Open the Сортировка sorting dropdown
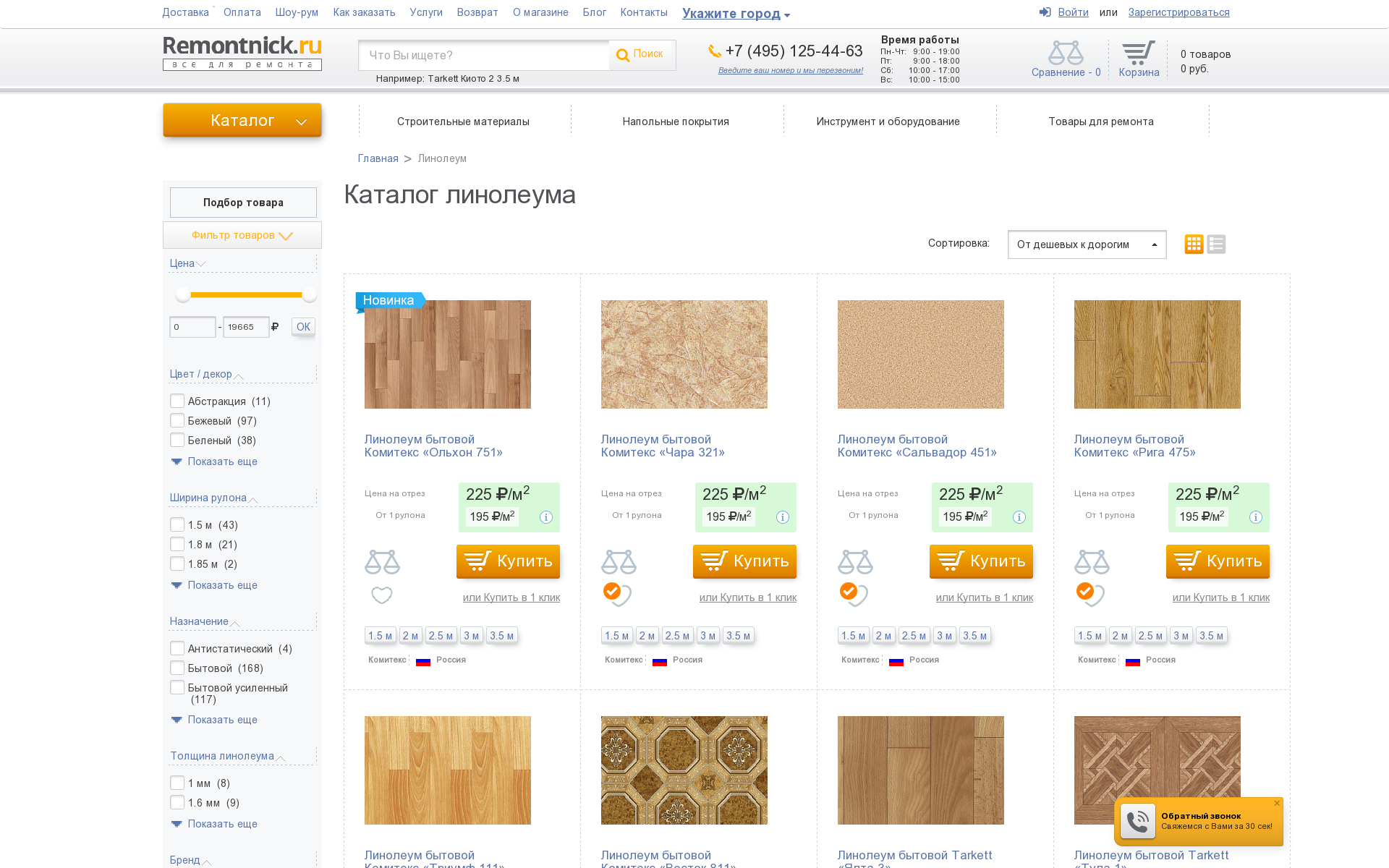The image size is (1389, 868). pyautogui.click(x=1087, y=244)
